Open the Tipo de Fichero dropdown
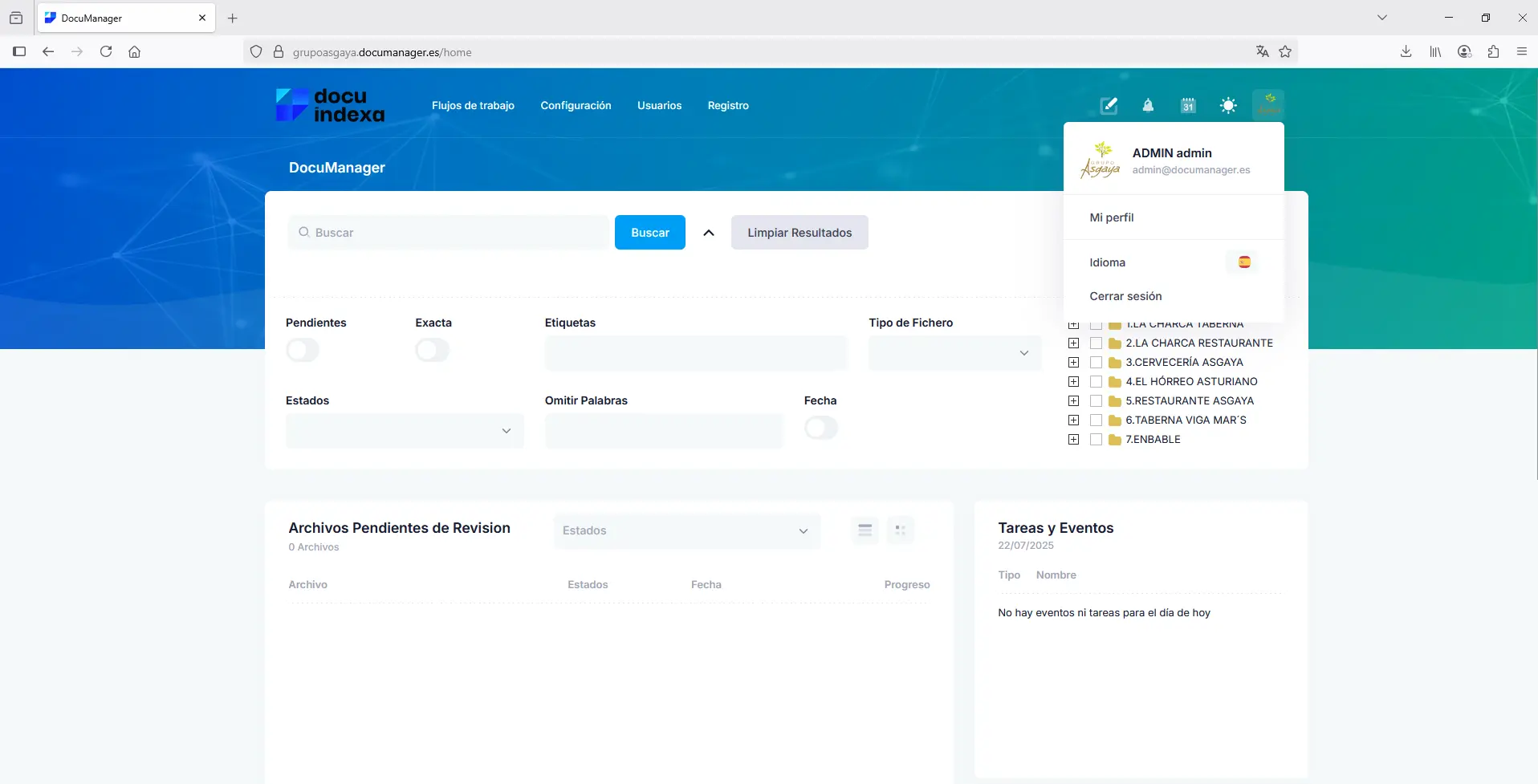 pyautogui.click(x=954, y=353)
